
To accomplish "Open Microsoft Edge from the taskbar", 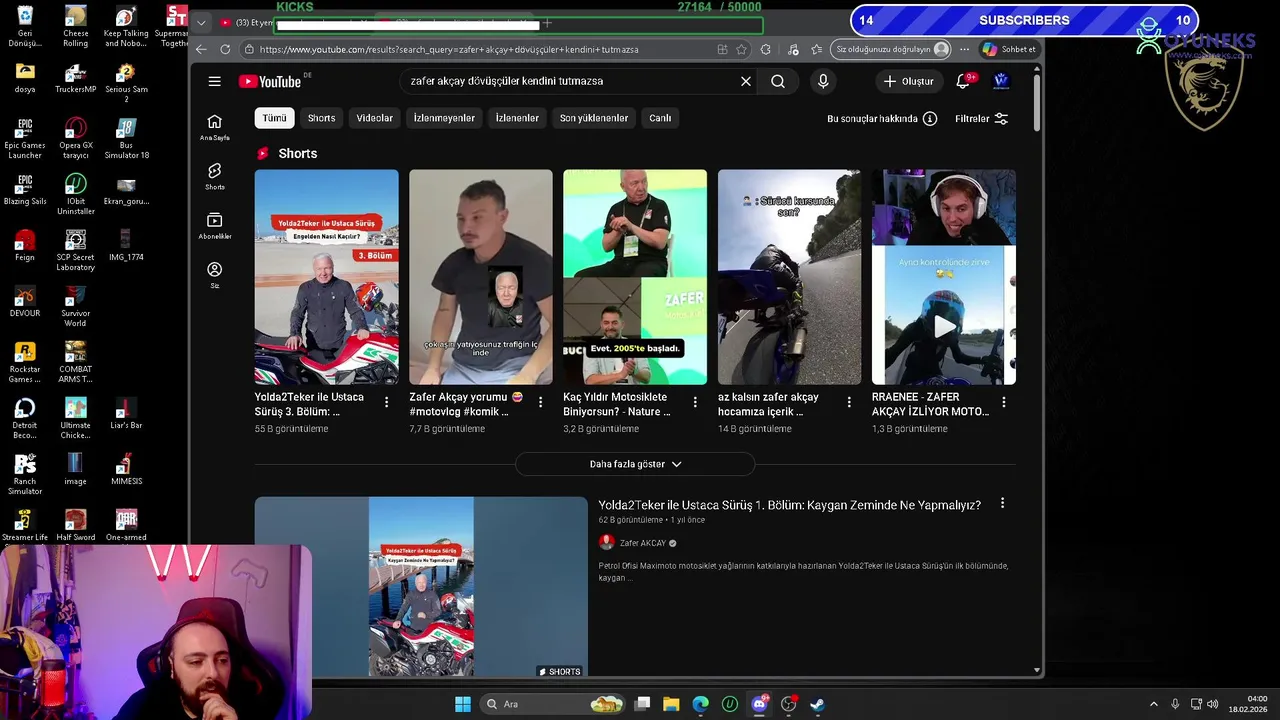I will coord(700,704).
